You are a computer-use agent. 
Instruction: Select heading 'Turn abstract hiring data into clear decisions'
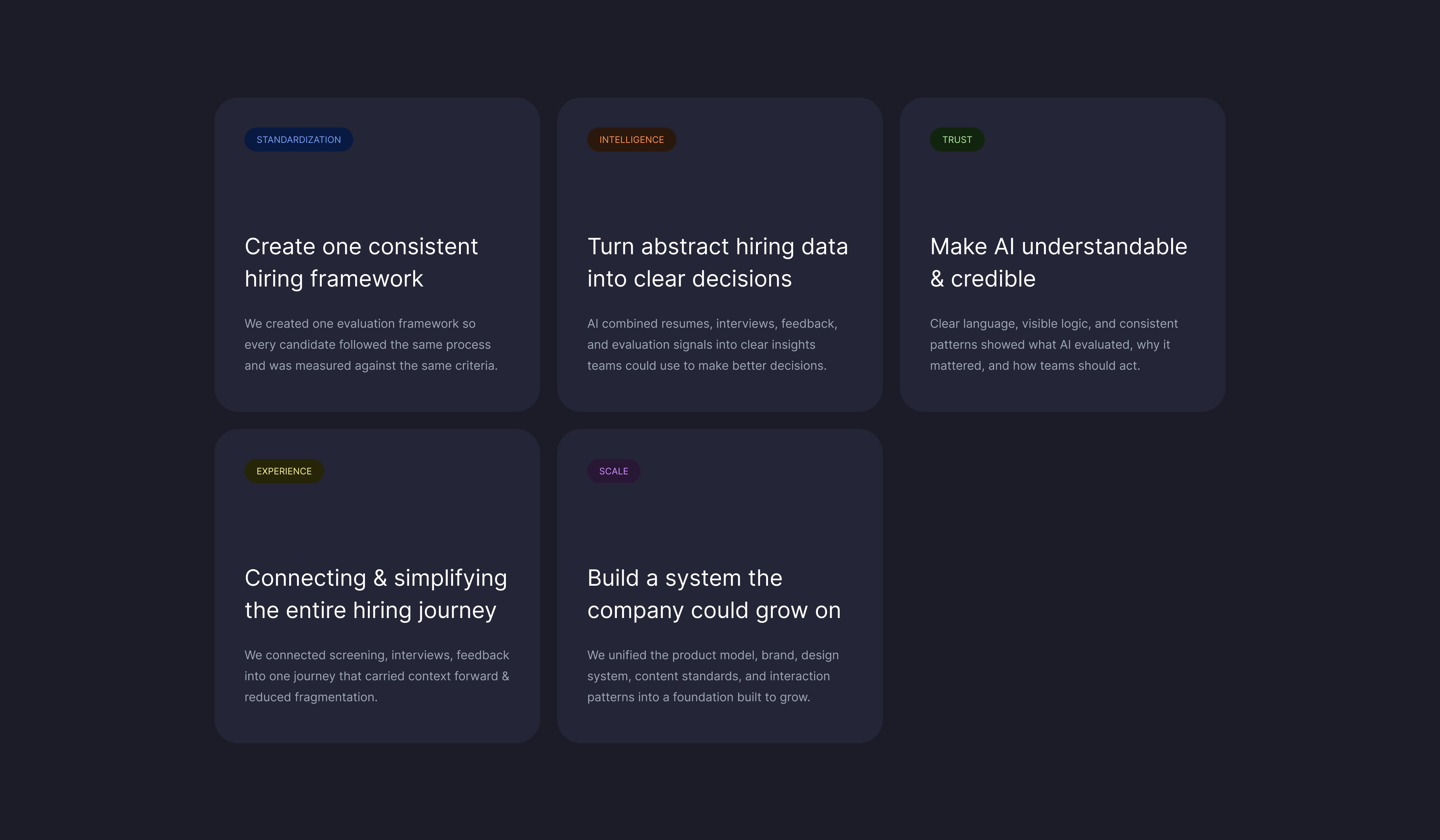tap(718, 262)
